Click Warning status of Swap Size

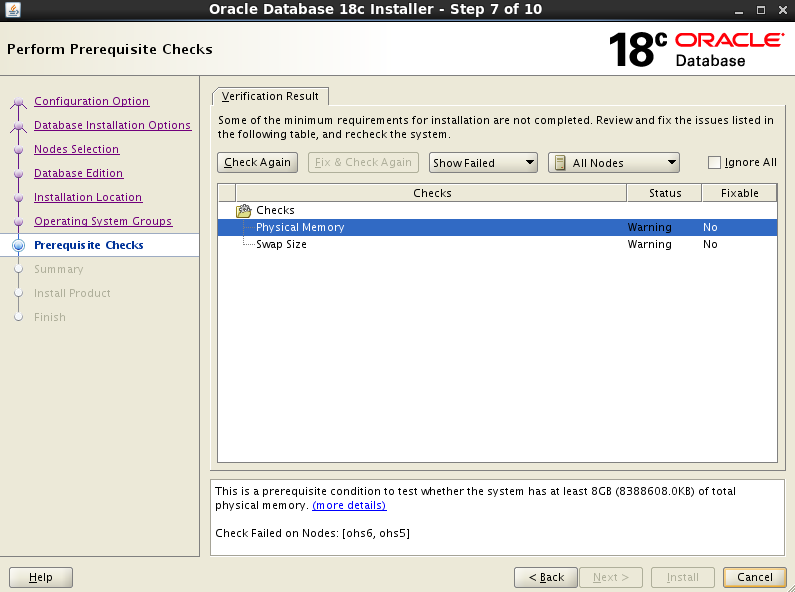(x=649, y=244)
